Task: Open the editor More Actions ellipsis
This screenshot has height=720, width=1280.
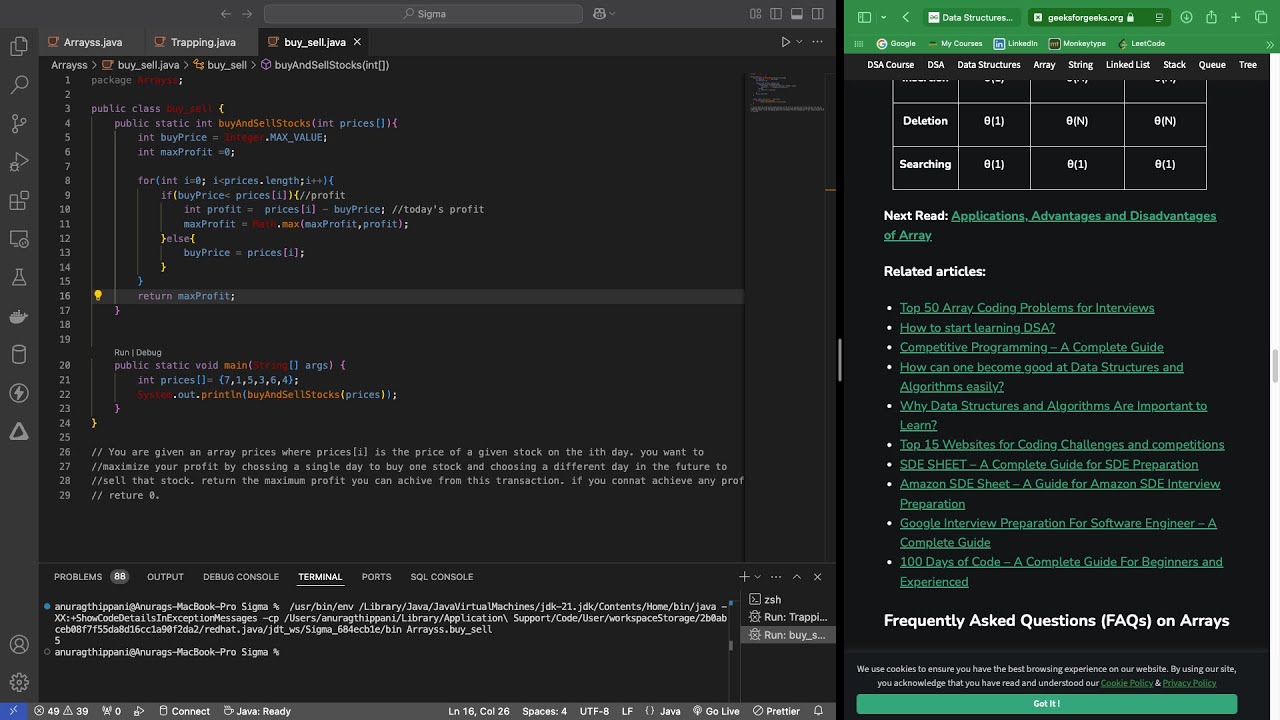Action: 819,42
